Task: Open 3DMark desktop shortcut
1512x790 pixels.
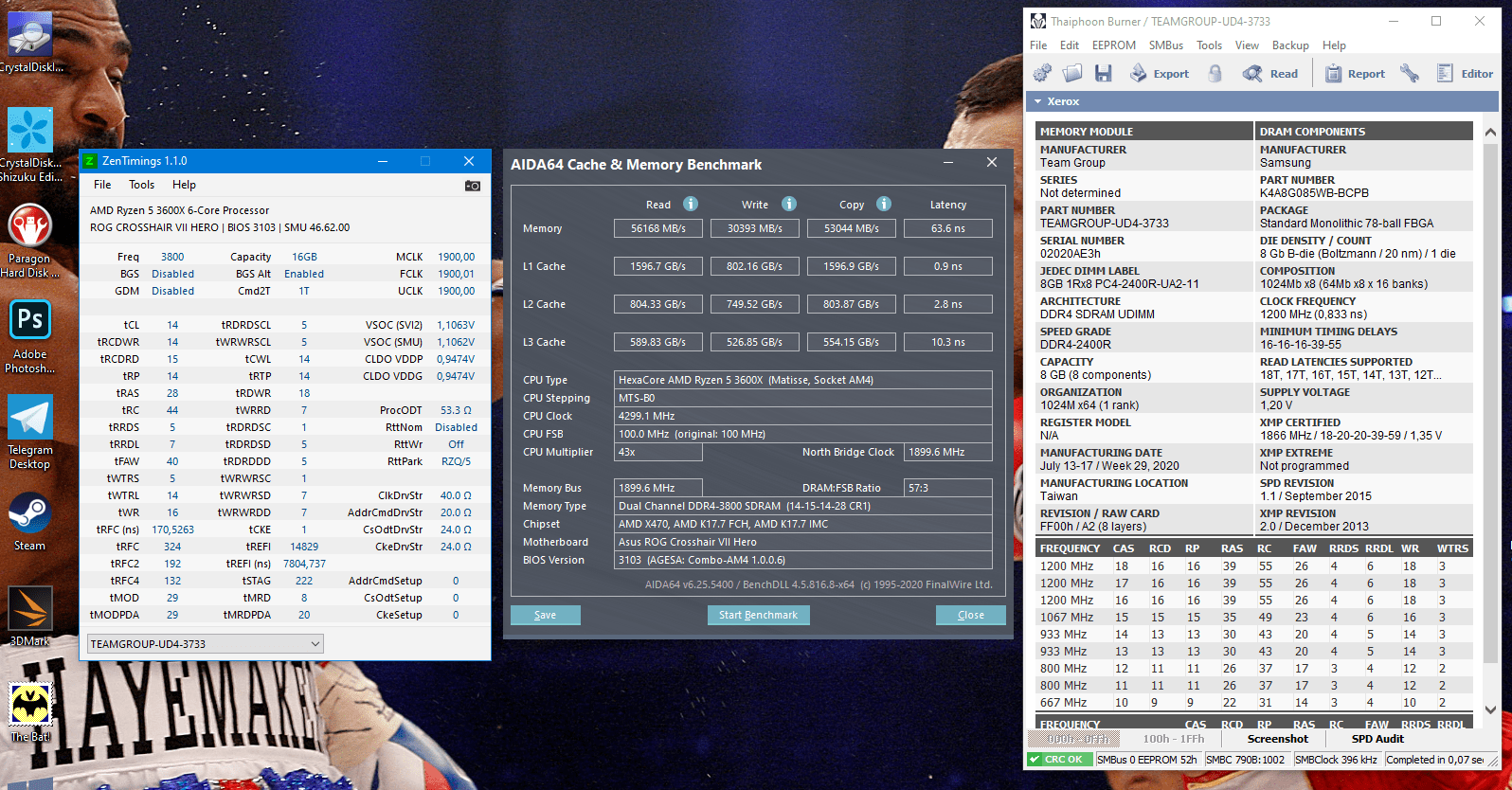Action: coord(30,617)
